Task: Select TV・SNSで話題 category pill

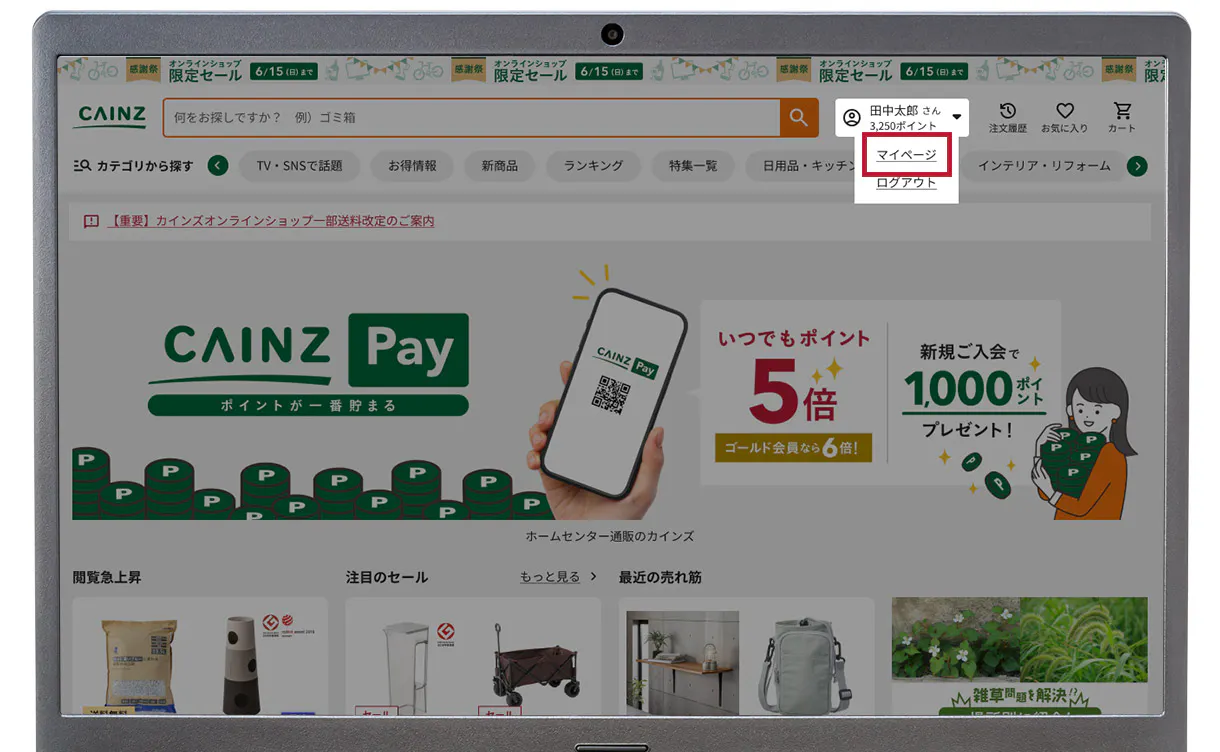Action: coord(299,166)
